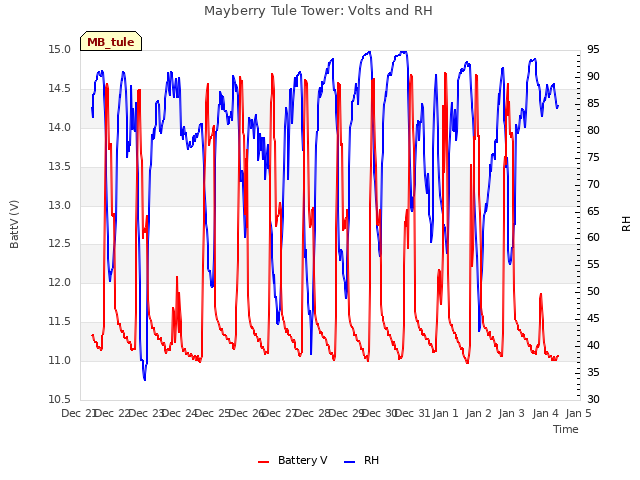Click the Dec 24 date label
The height and width of the screenshot is (480, 640).
tap(180, 413)
